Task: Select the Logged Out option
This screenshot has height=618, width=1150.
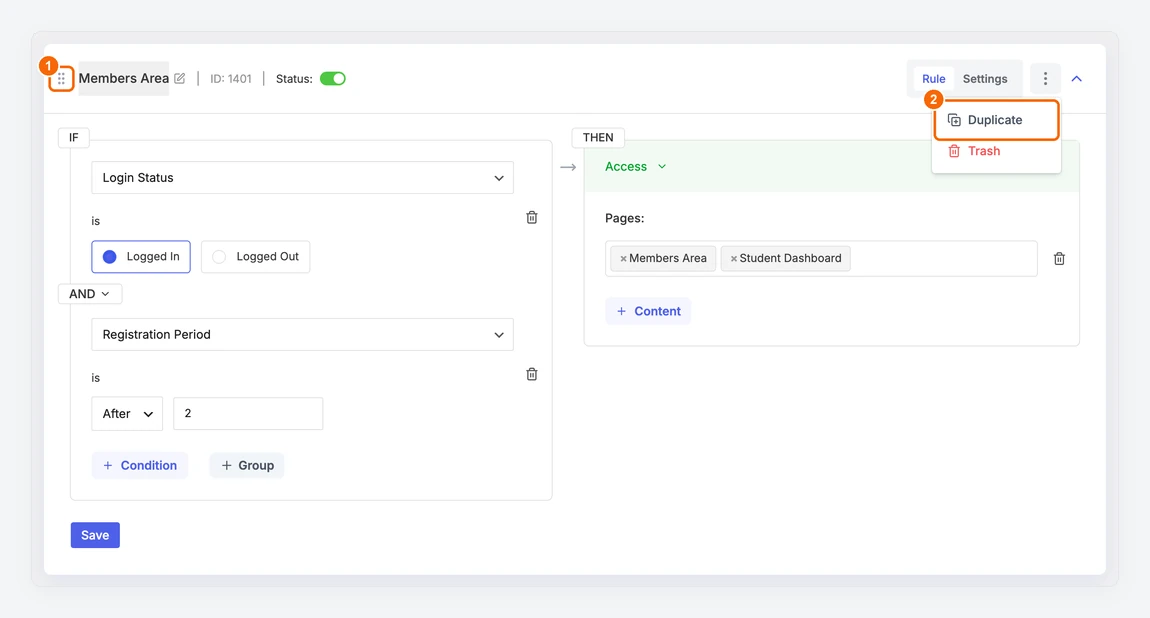Action: pyautogui.click(x=255, y=257)
